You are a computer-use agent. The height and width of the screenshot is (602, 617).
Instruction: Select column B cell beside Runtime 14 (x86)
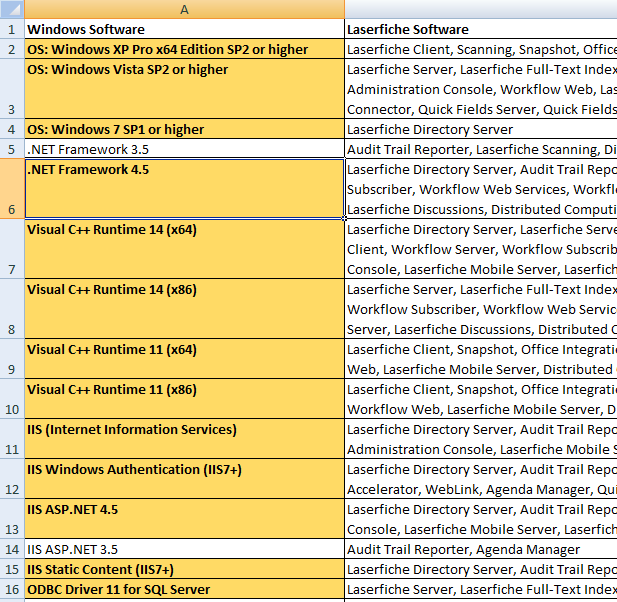click(x=481, y=309)
